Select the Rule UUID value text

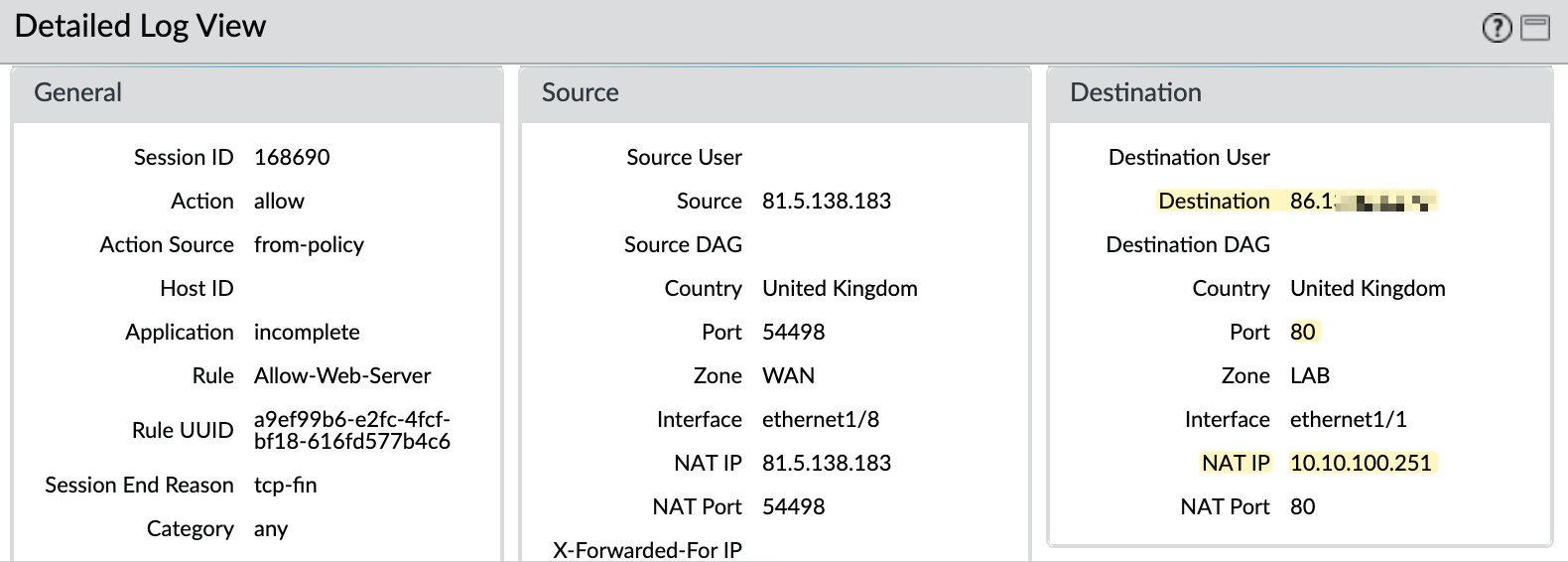(352, 430)
